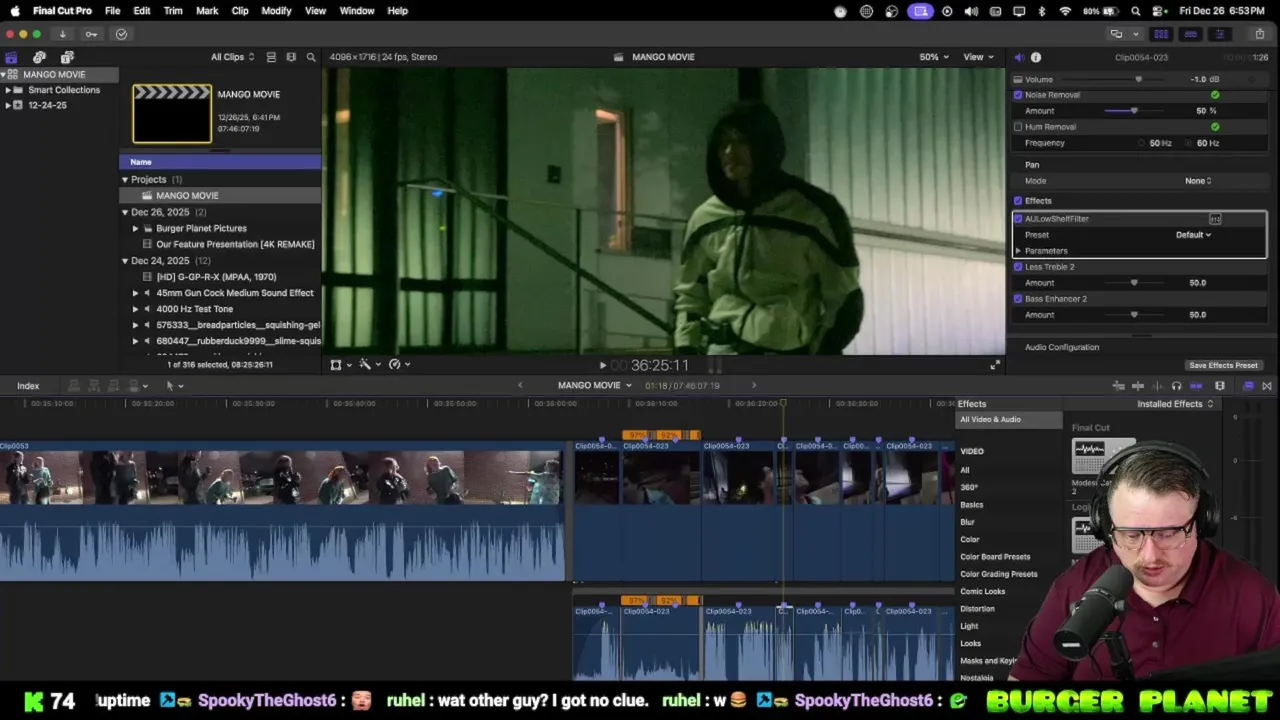Open the Info inspector icon
The height and width of the screenshot is (720, 1280).
point(1036,57)
